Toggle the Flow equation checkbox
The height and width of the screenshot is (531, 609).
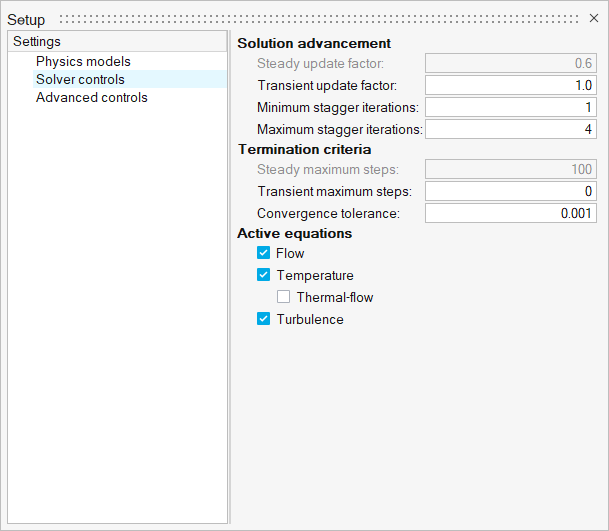(x=264, y=253)
